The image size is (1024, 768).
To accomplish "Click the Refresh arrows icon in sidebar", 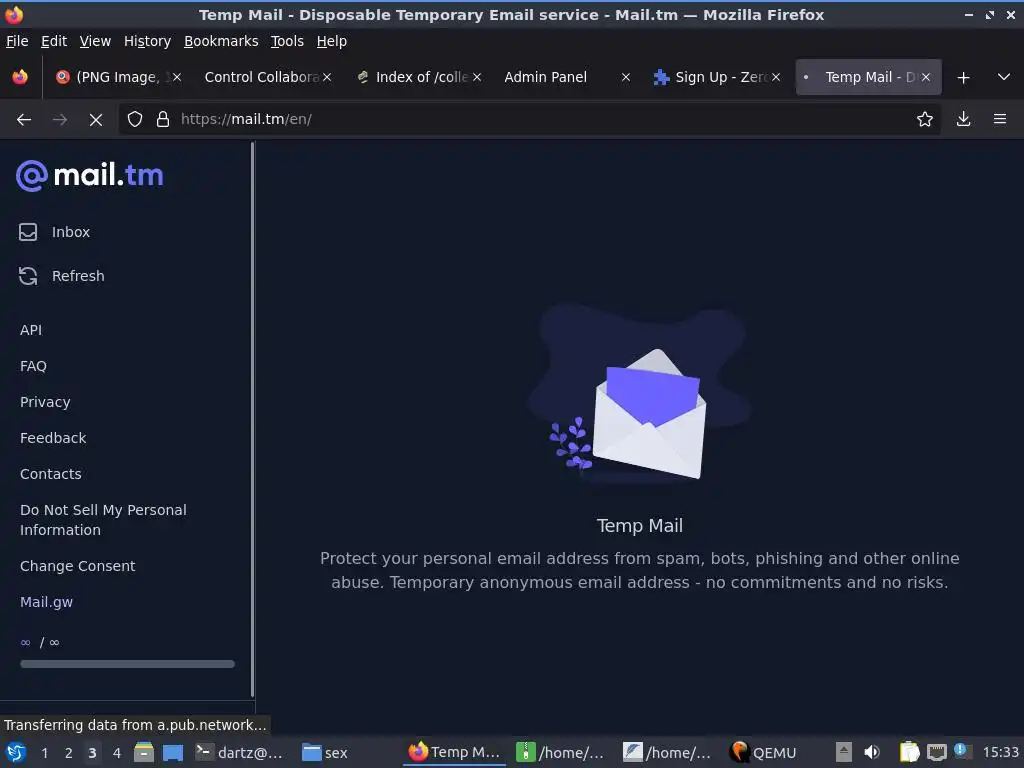I will tap(28, 276).
